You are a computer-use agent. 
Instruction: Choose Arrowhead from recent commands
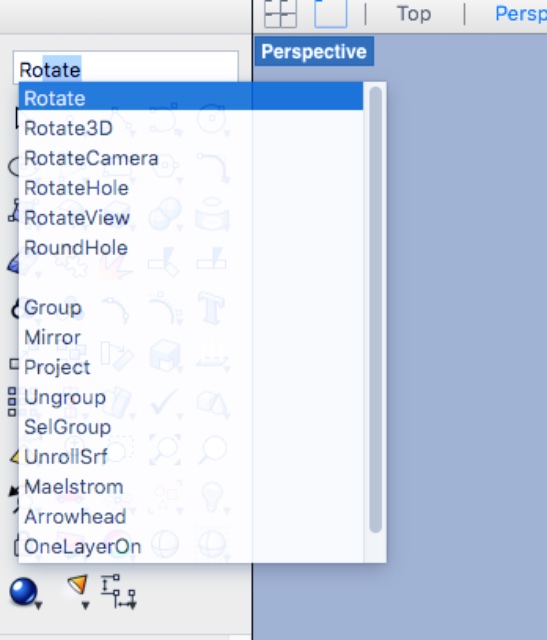pyautogui.click(x=191, y=516)
